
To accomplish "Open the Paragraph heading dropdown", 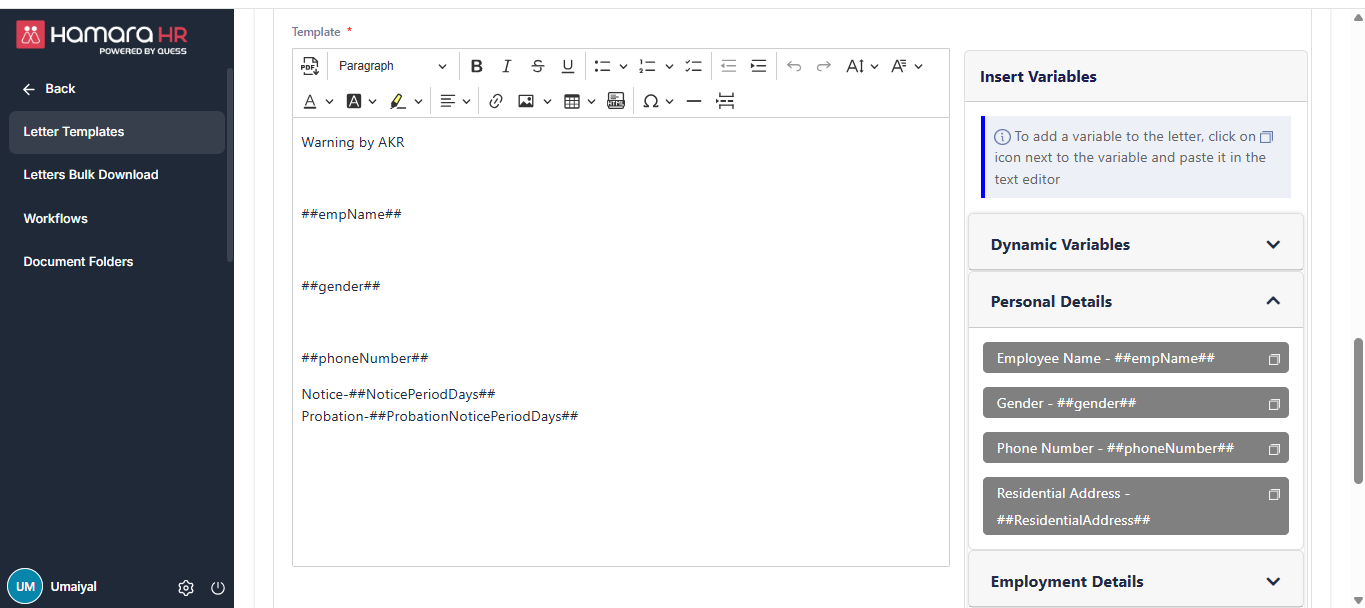I will 392,66.
